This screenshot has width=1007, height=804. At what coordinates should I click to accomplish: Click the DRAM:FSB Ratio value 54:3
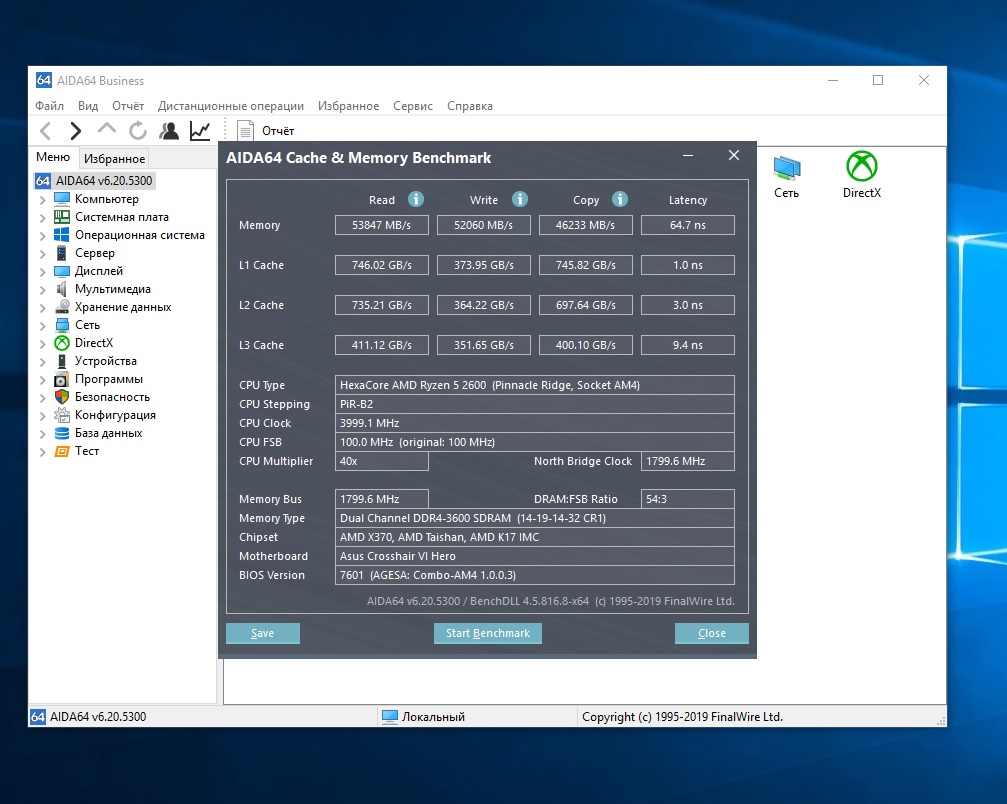688,499
